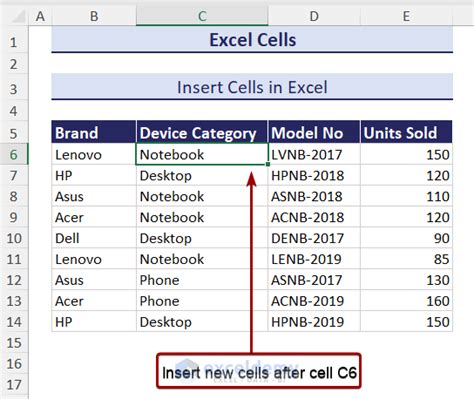Select row 16 header
The height and width of the screenshot is (399, 474).
(14, 364)
